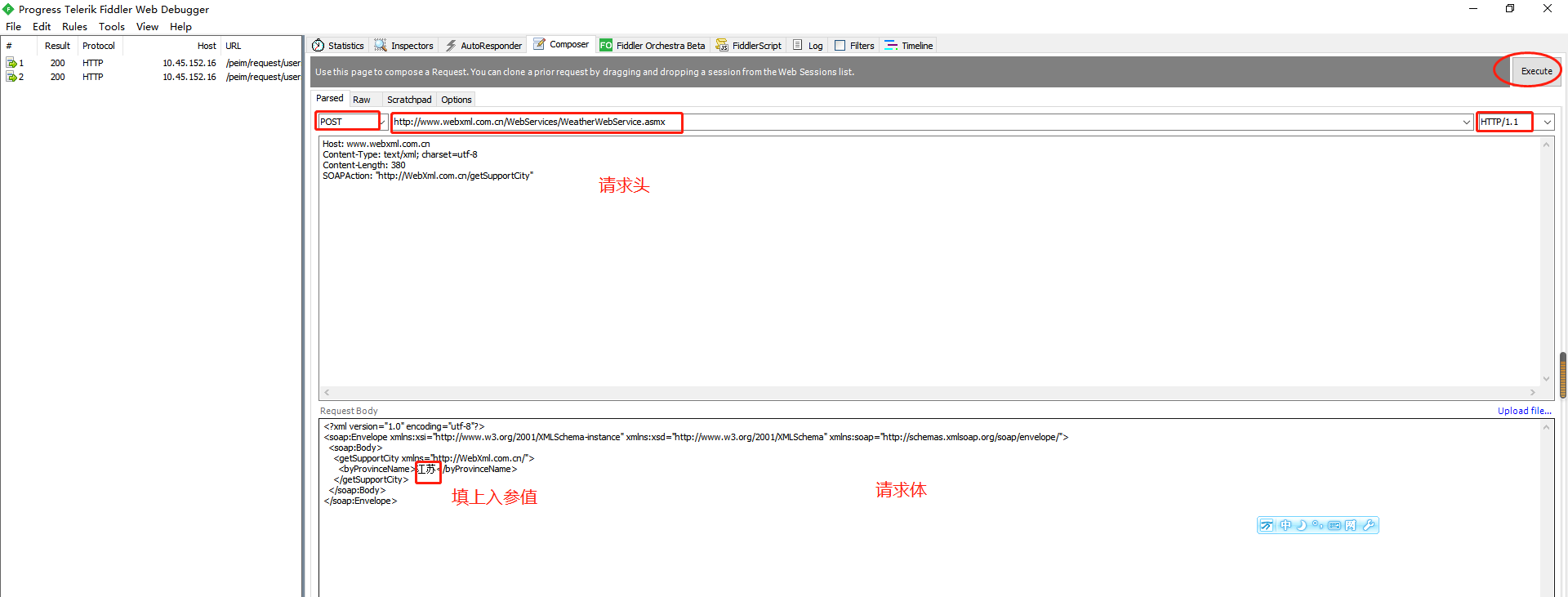The width and height of the screenshot is (1568, 597).
Task: Select the Parsed composer tab
Action: coord(330,98)
